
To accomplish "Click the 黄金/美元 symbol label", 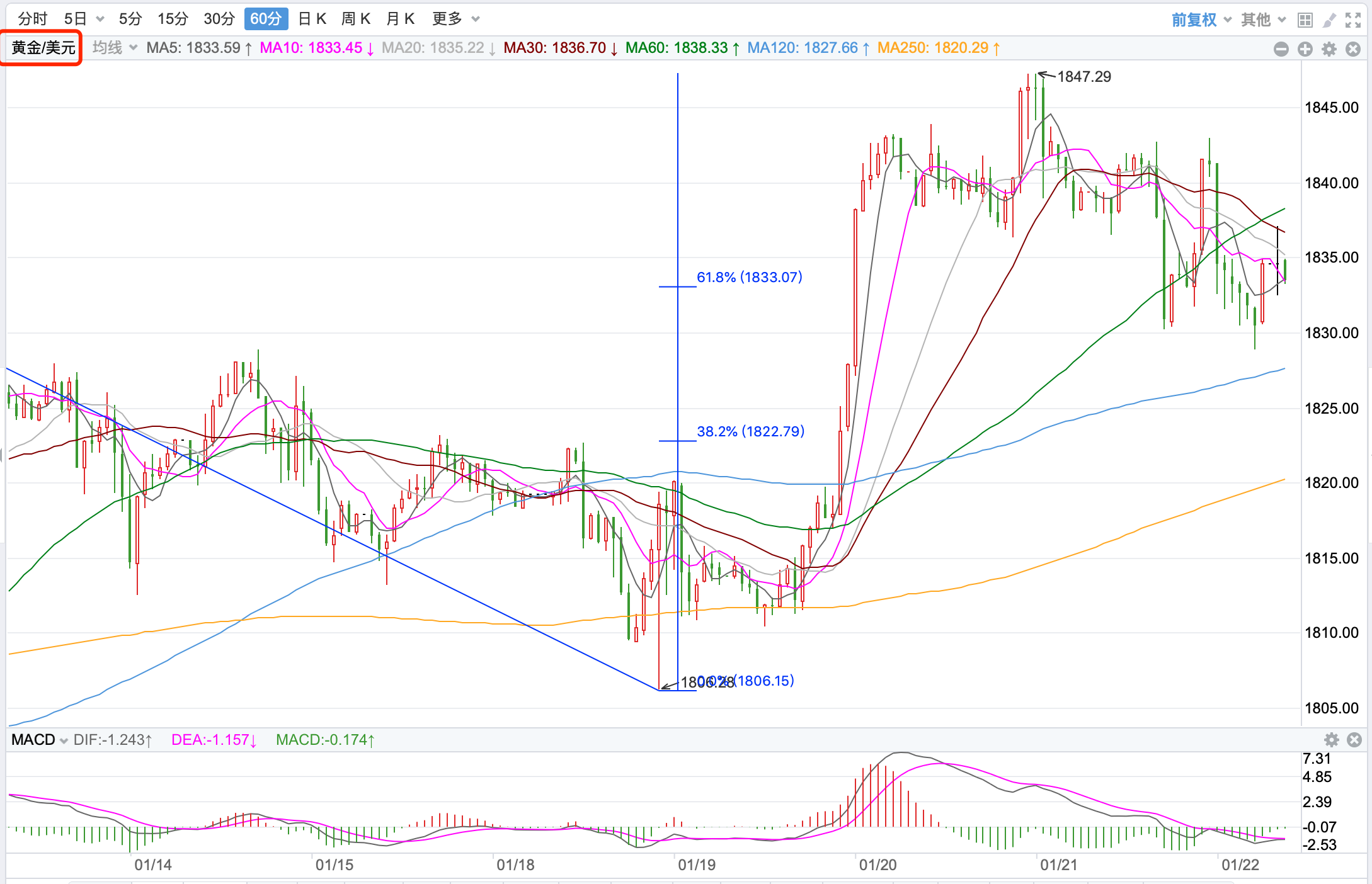I will [43, 48].
